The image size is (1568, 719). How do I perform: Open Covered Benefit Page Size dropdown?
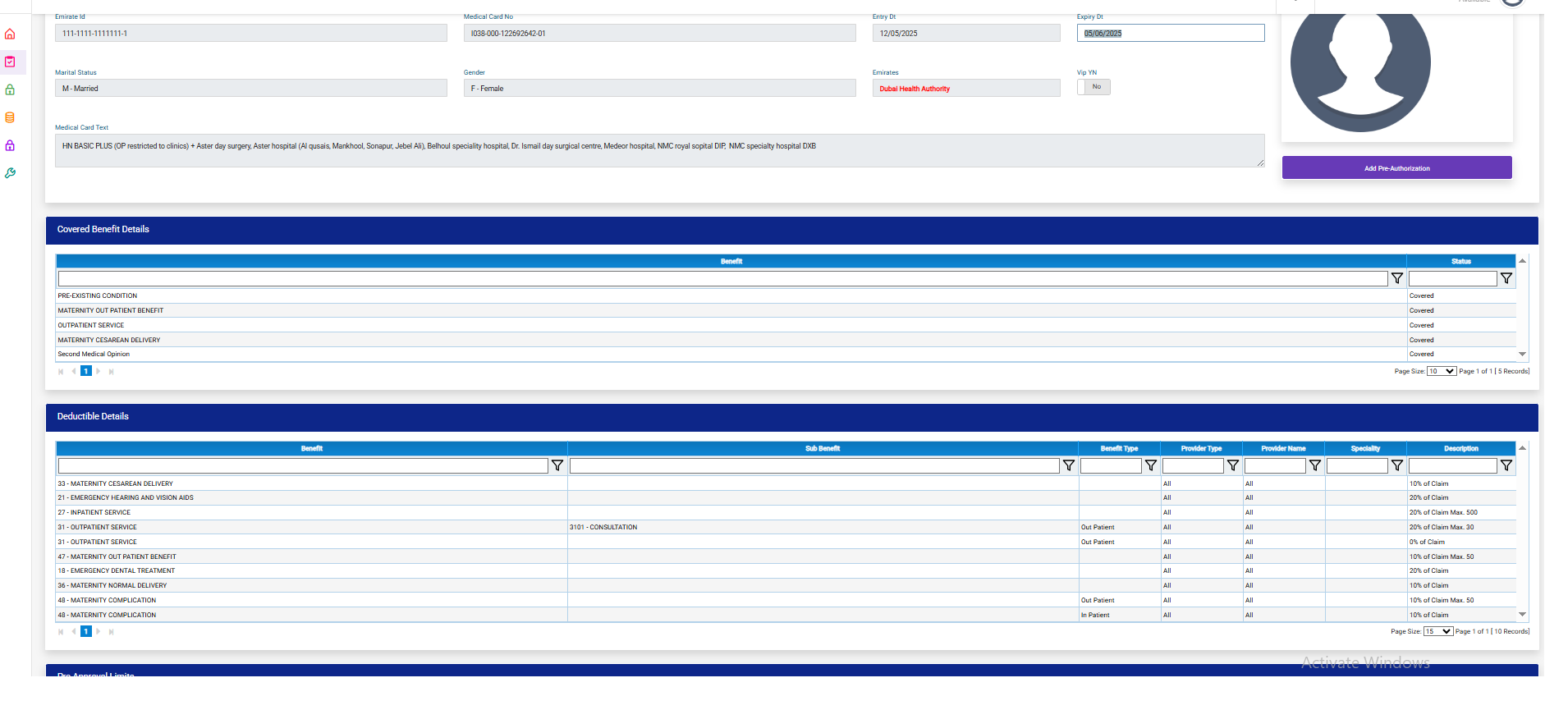1441,372
